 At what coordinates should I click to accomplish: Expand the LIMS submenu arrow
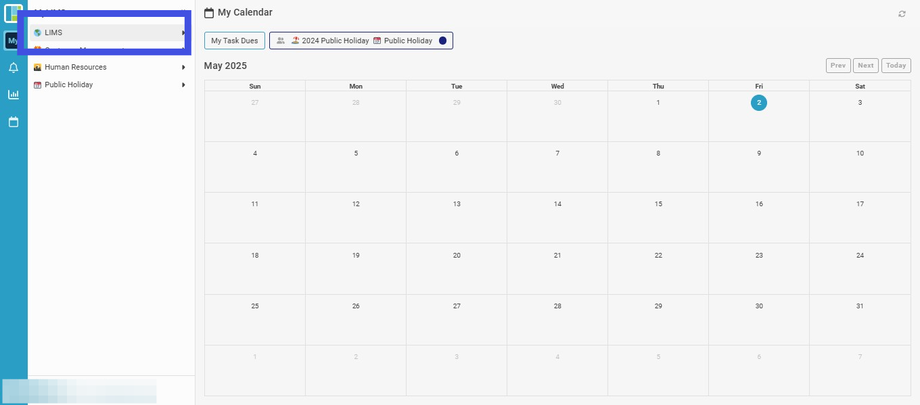point(183,33)
